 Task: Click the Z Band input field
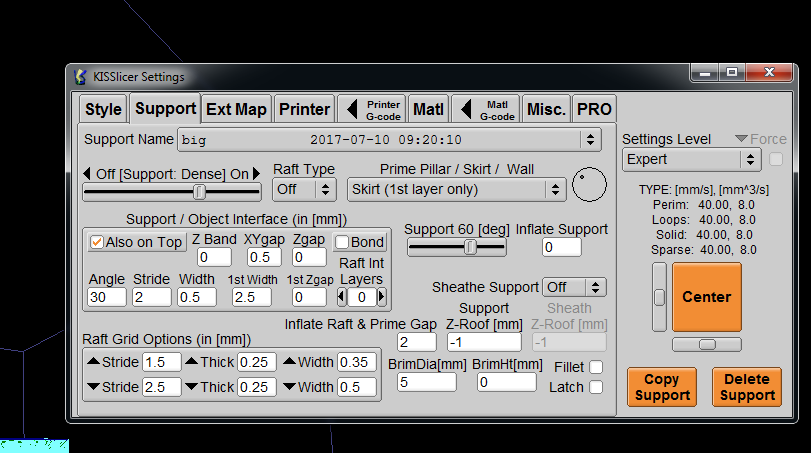click(x=214, y=257)
